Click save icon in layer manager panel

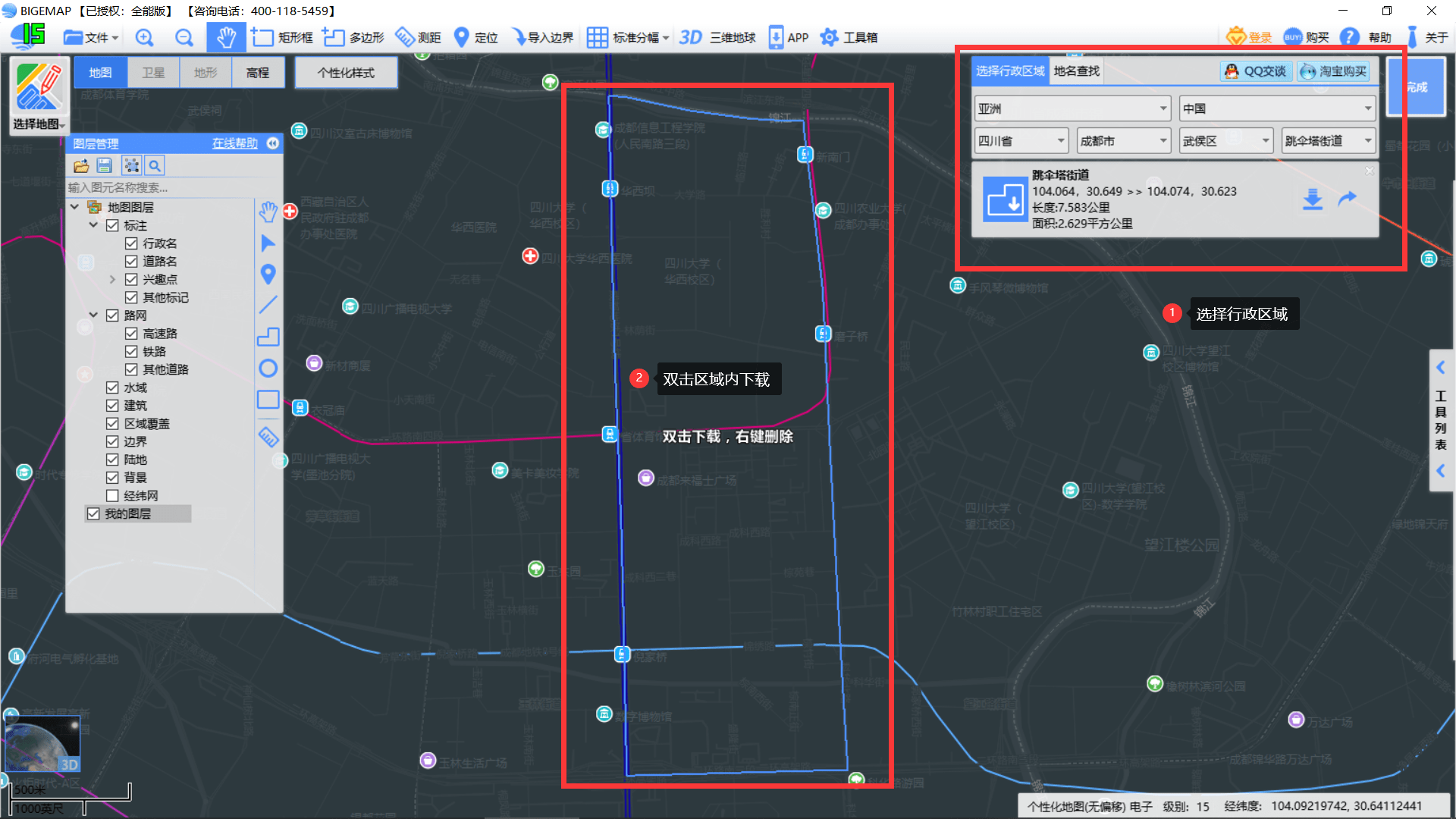(105, 165)
